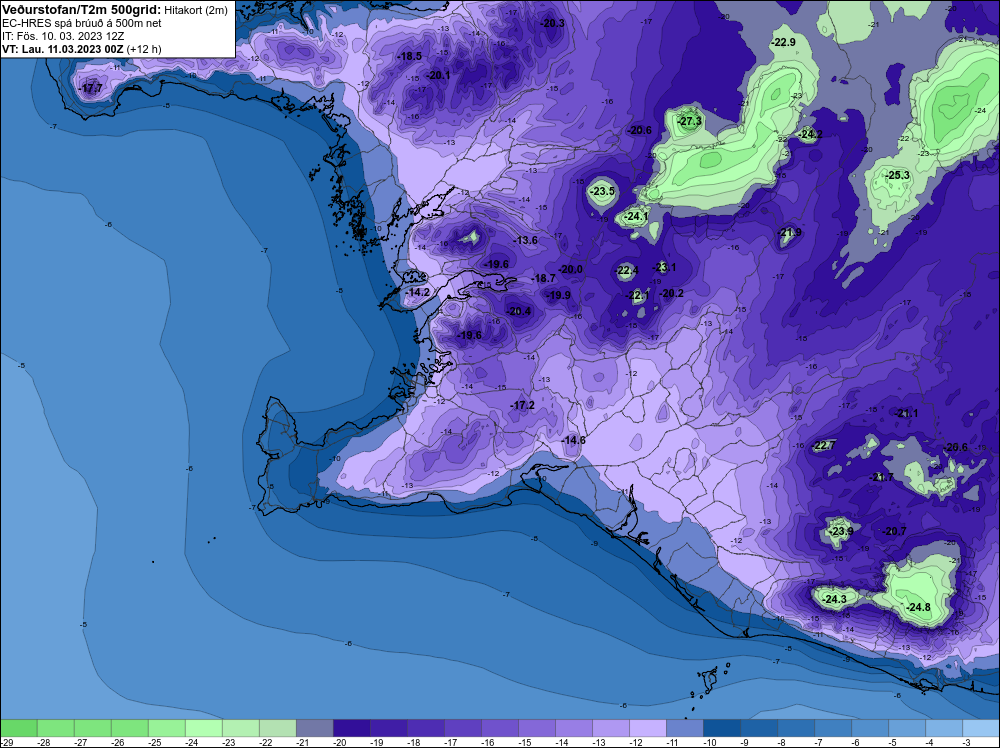
Task: Click the 'Hitakort (2m)' label in header
Action: [196, 10]
